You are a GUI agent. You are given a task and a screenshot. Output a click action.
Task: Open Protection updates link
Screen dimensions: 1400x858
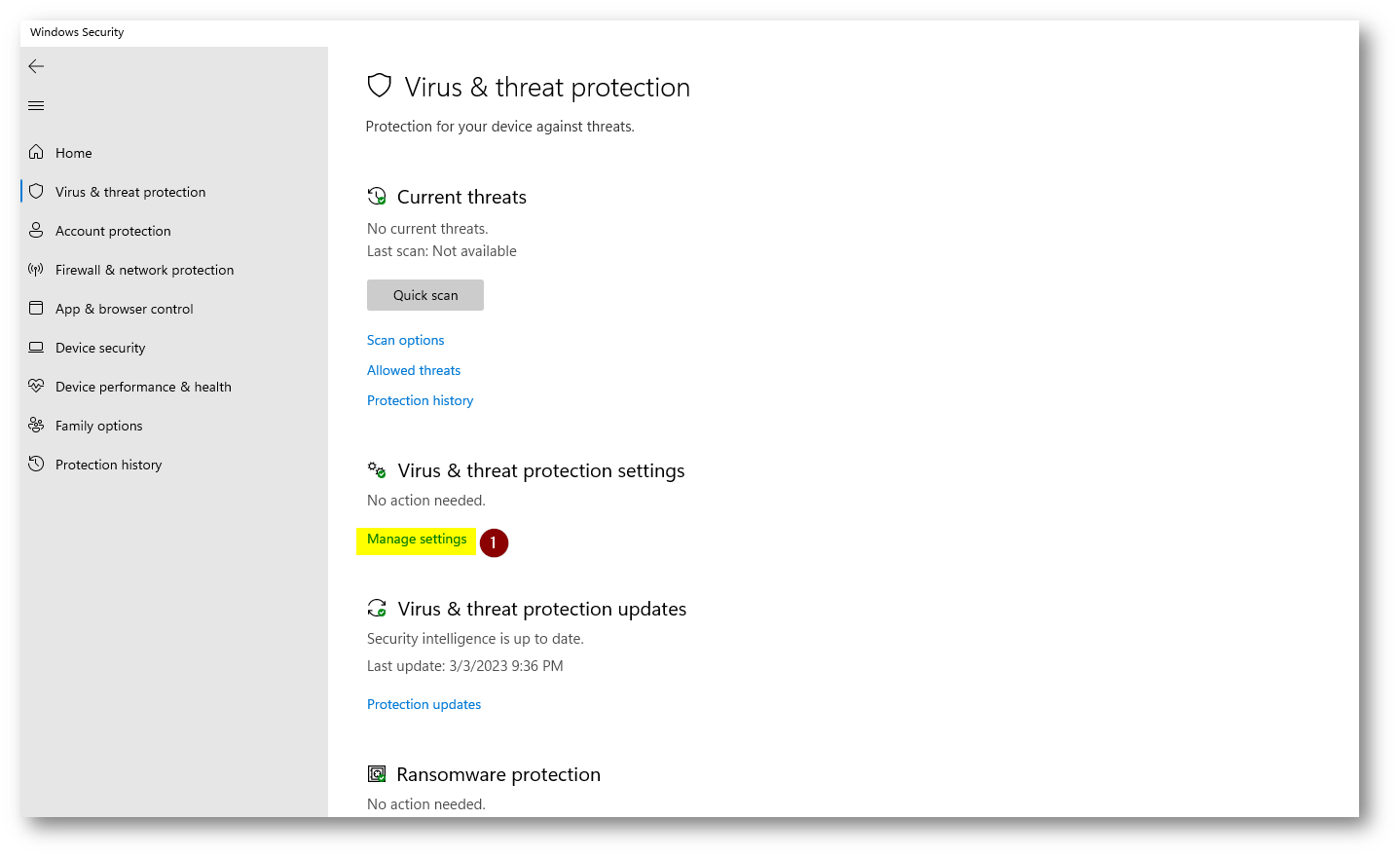pyautogui.click(x=424, y=704)
